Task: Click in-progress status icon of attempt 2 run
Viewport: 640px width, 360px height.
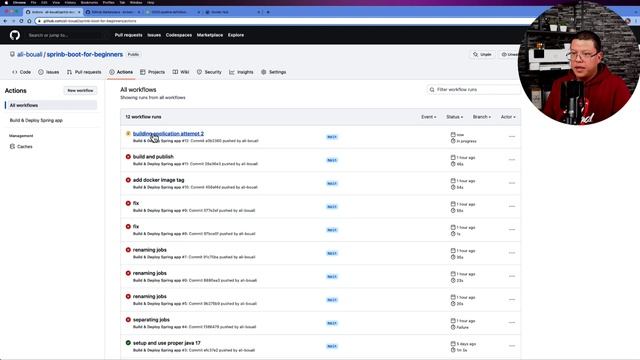Action: point(128,133)
